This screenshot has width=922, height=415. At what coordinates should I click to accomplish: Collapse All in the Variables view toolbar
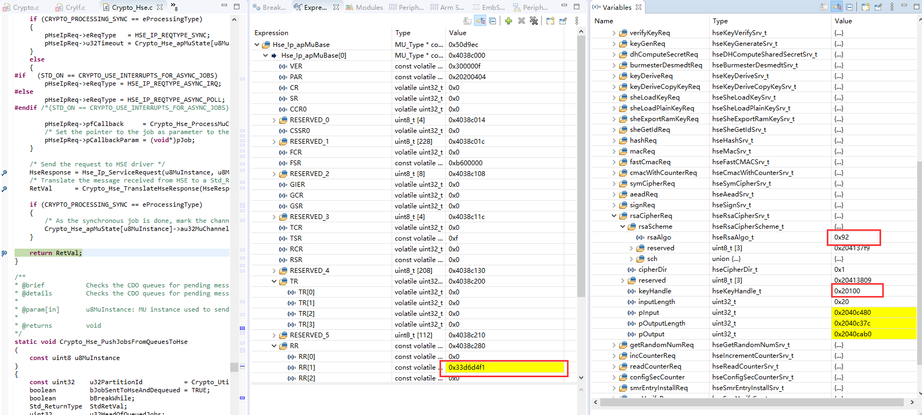click(x=848, y=6)
